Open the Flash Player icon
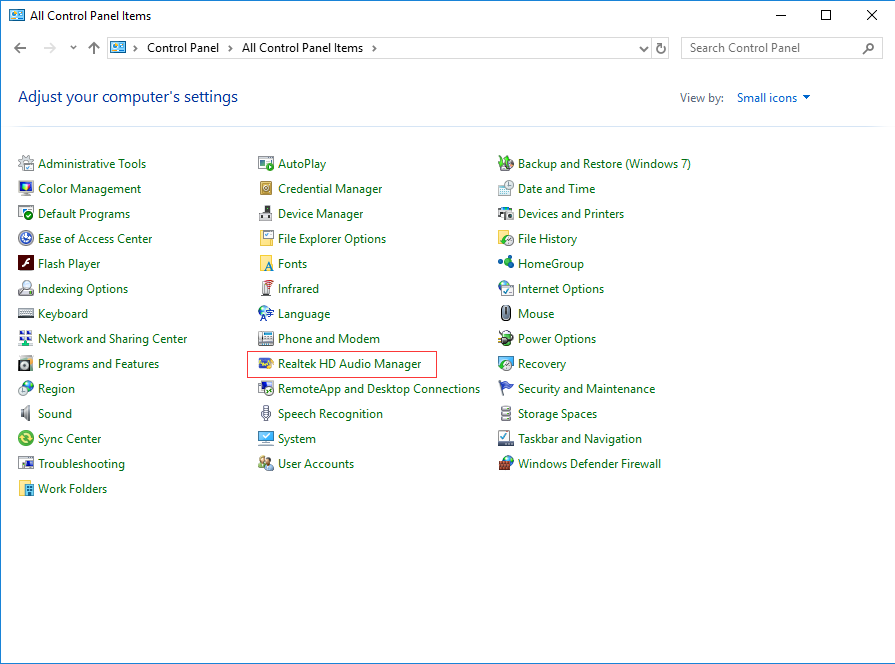This screenshot has width=895, height=664. point(26,263)
